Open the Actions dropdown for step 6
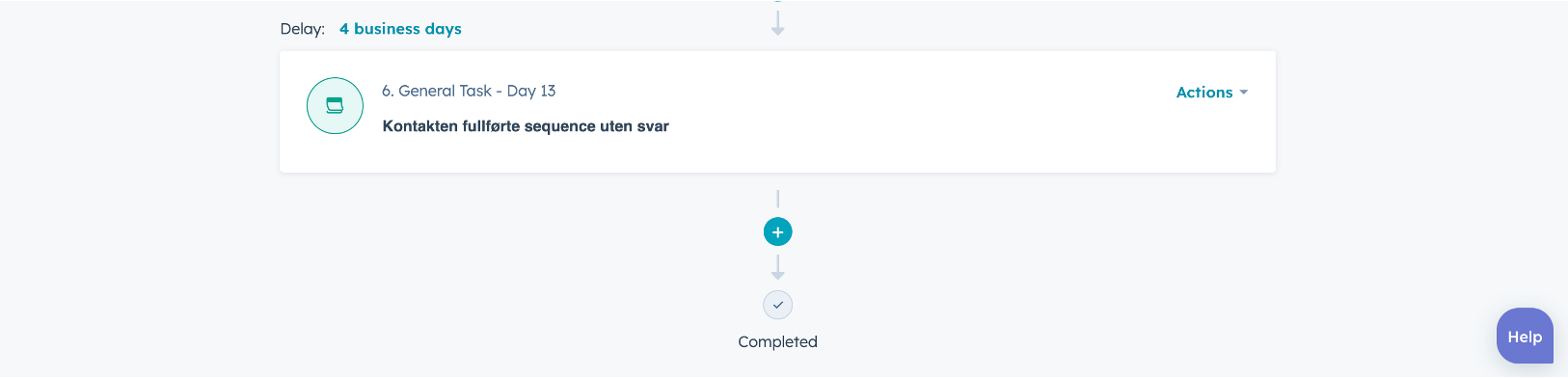1568x378 pixels. pyautogui.click(x=1212, y=93)
